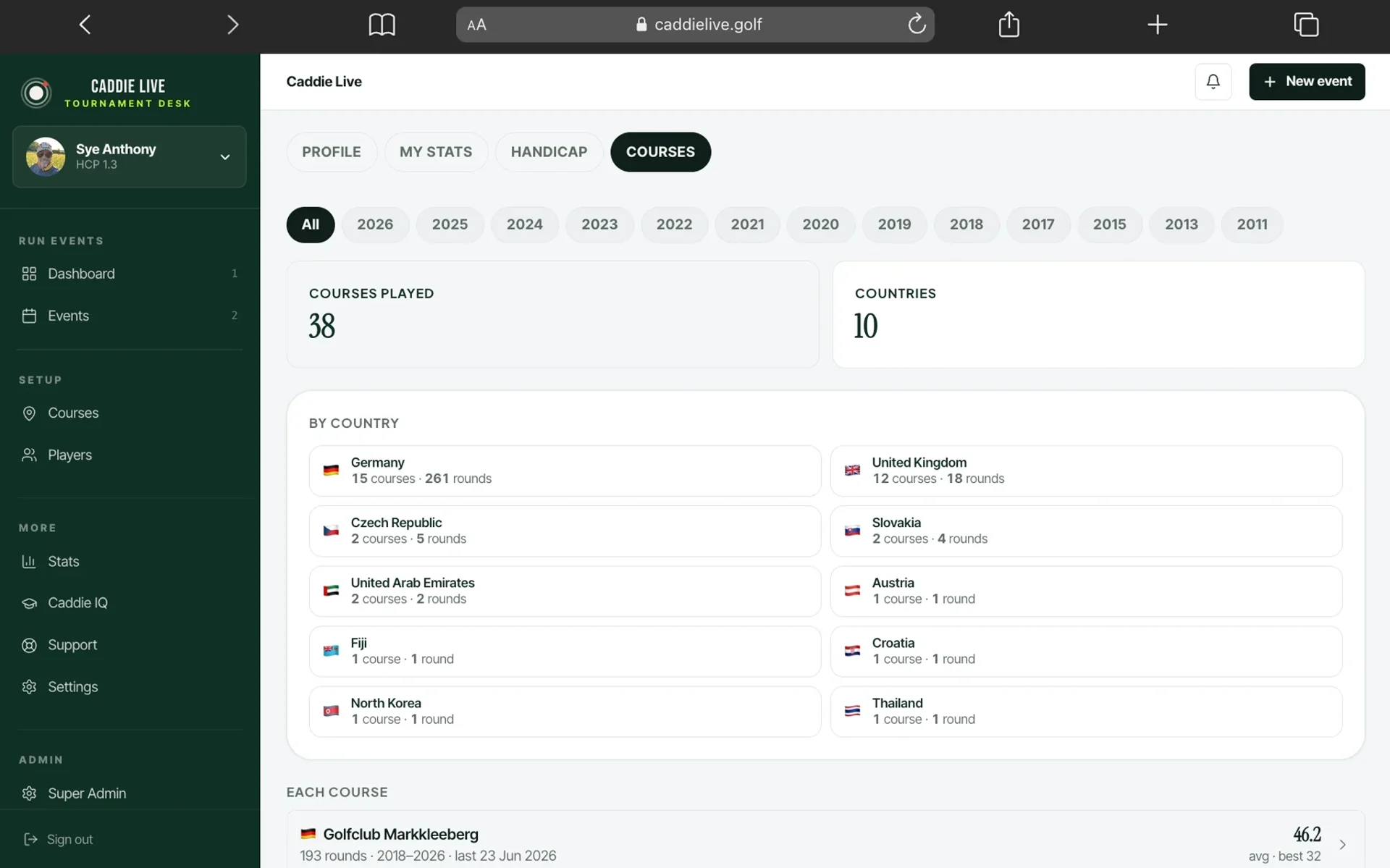This screenshot has width=1390, height=868.
Task: Filter courses by year 2019
Action: point(894,224)
